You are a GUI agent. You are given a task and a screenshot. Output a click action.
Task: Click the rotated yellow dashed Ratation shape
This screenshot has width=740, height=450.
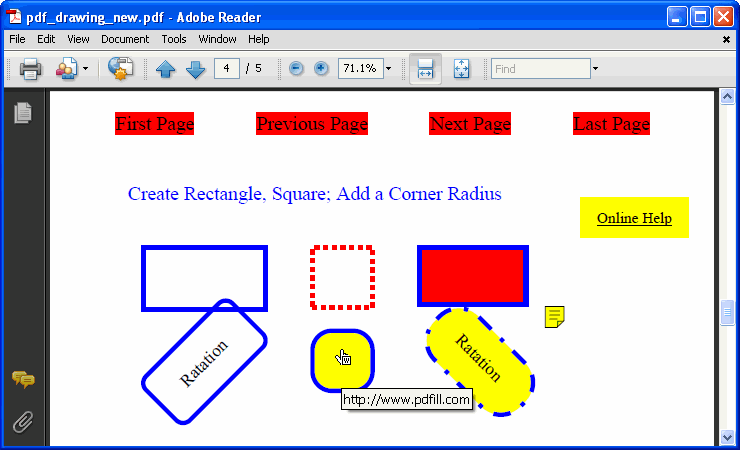(480, 363)
